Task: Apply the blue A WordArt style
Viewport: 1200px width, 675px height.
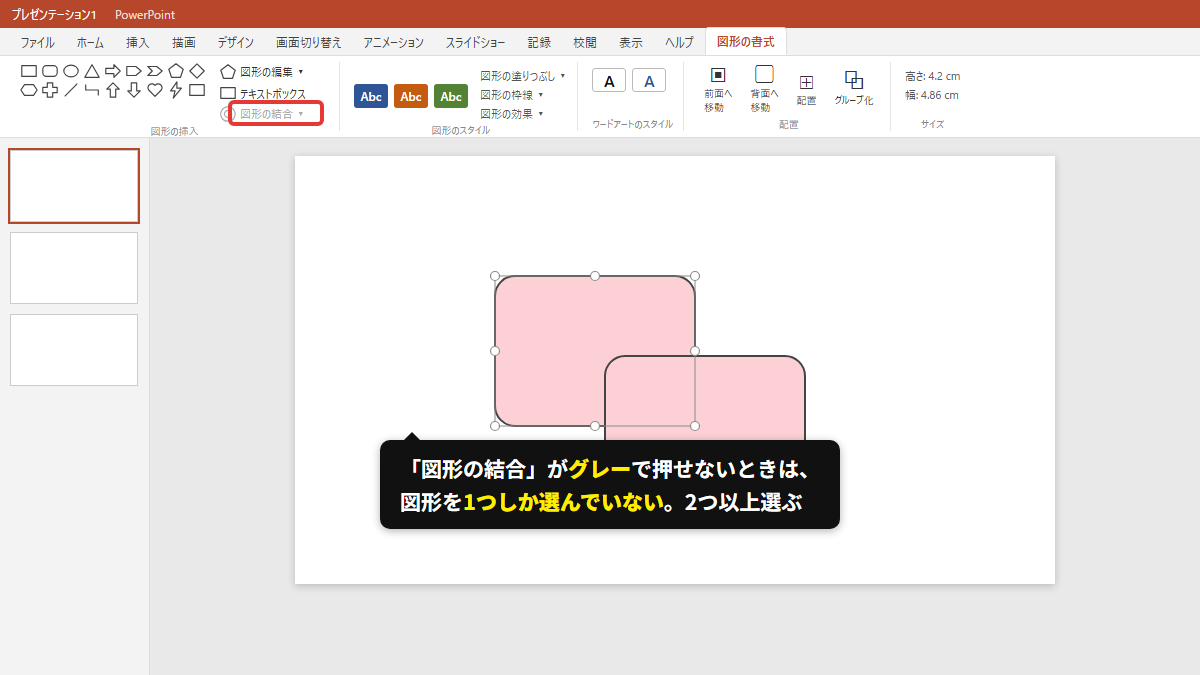Action: 649,81
